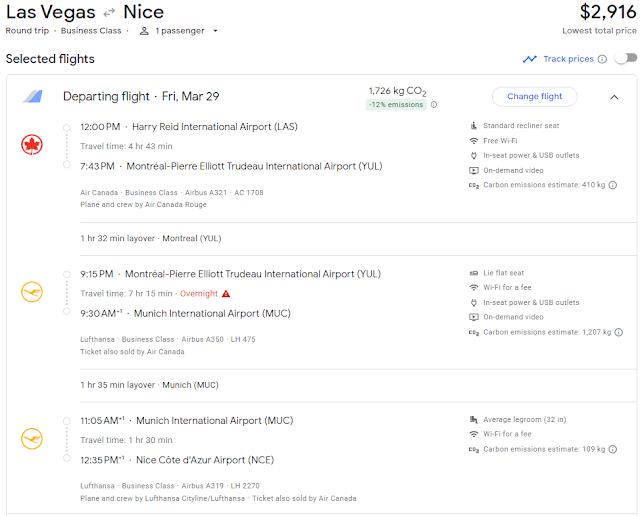Click the Track prices info icon

click(602, 59)
